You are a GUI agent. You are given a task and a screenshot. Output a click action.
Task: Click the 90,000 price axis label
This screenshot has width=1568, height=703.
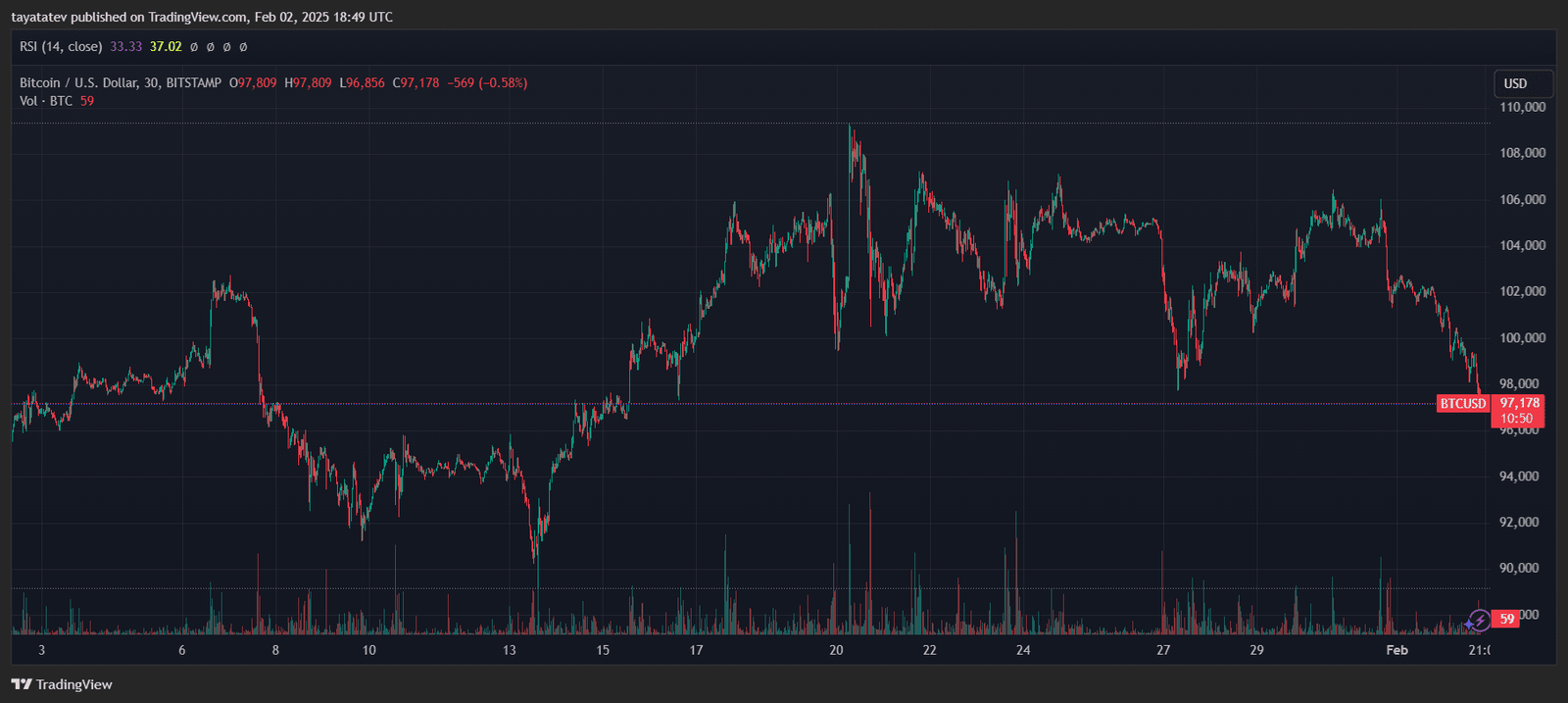1520,568
